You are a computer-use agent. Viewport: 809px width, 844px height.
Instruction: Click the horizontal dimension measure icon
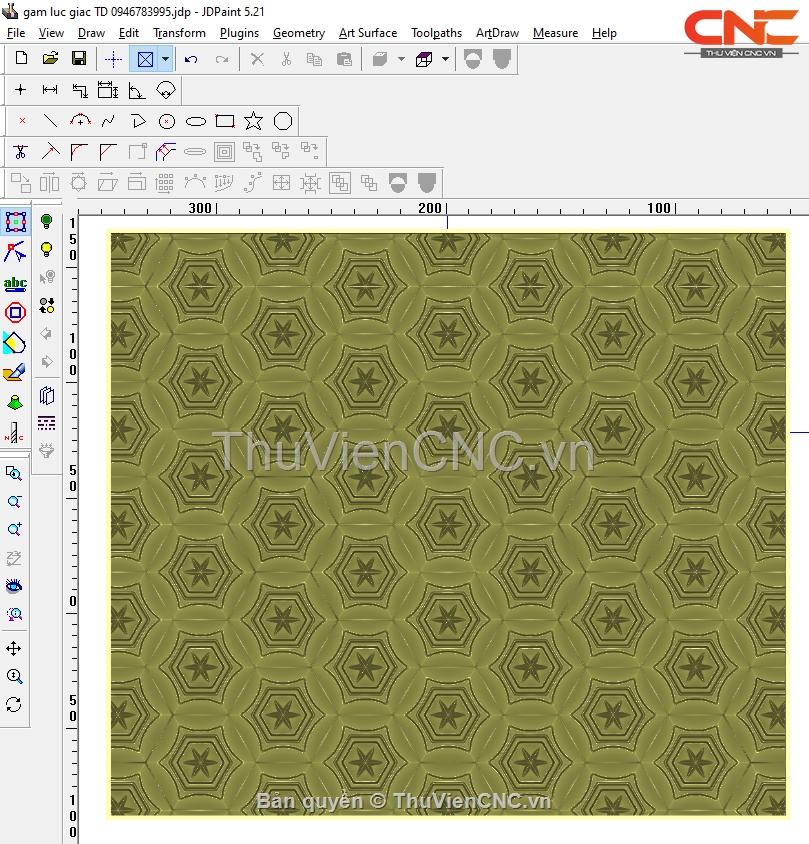click(50, 90)
